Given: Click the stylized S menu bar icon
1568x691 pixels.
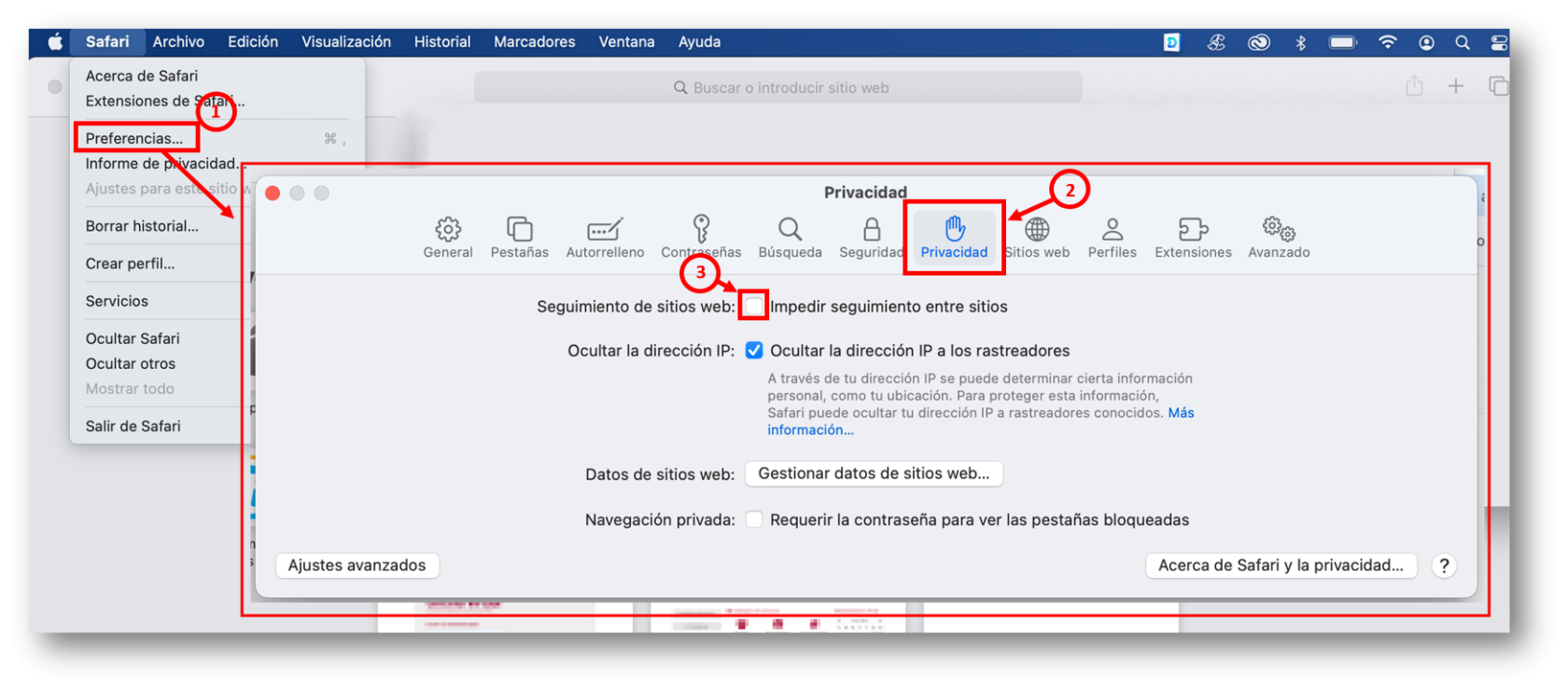Looking at the screenshot, I should 1216,42.
